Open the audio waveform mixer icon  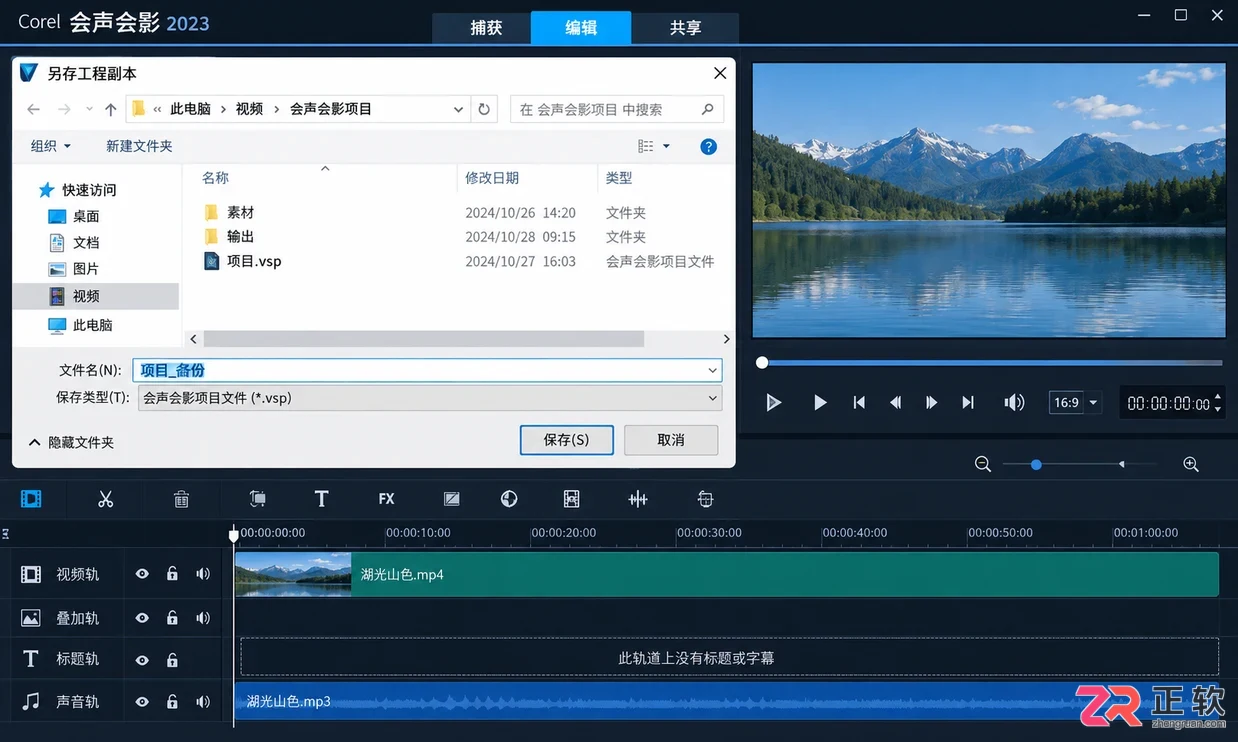(638, 498)
